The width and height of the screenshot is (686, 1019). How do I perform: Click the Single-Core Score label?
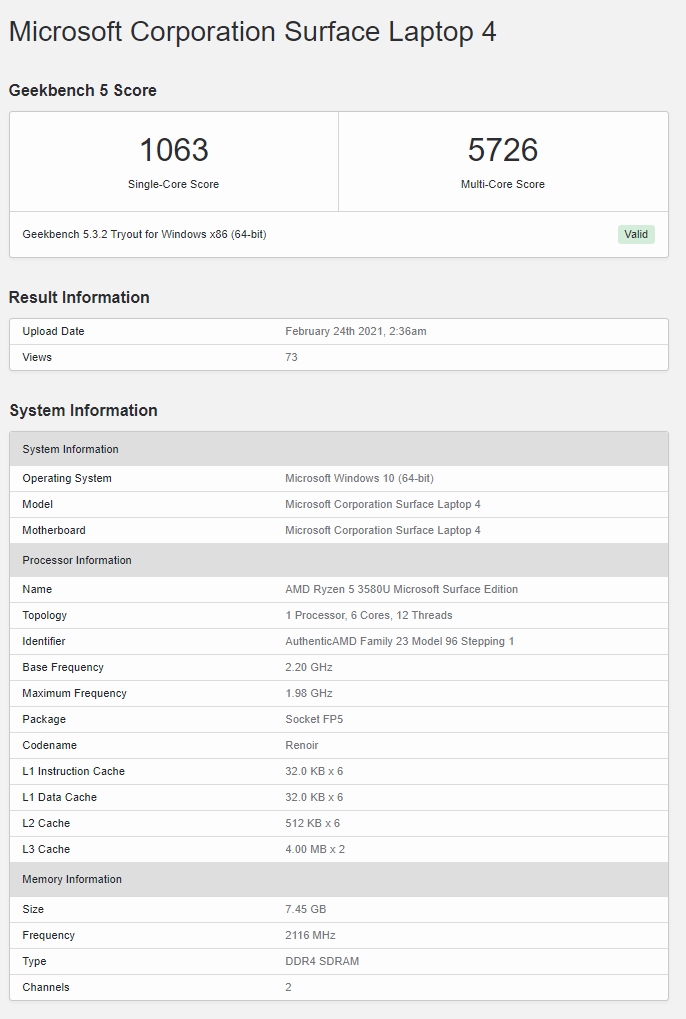pyautogui.click(x=173, y=185)
